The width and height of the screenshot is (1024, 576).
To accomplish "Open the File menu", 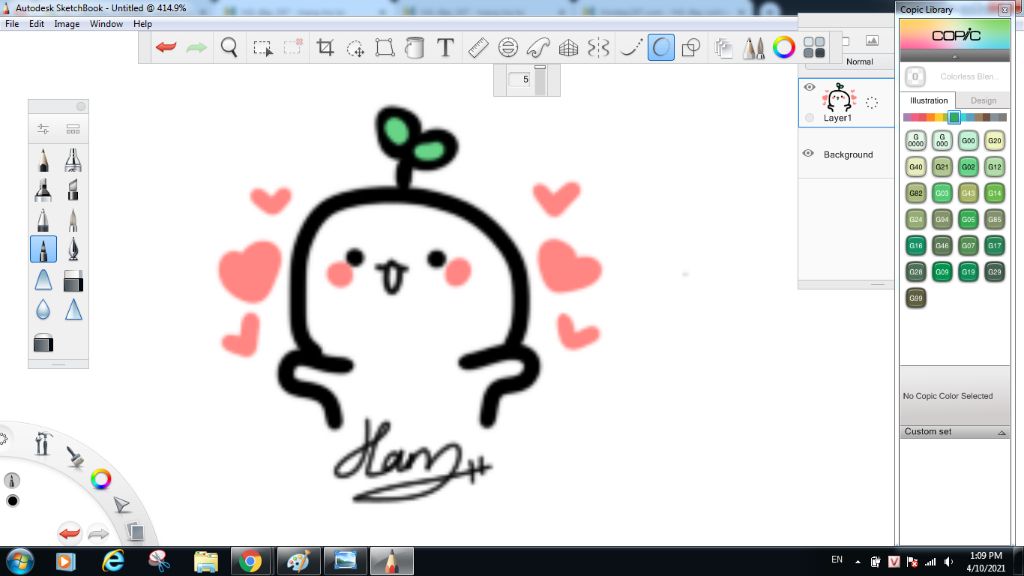I will pyautogui.click(x=12, y=24).
